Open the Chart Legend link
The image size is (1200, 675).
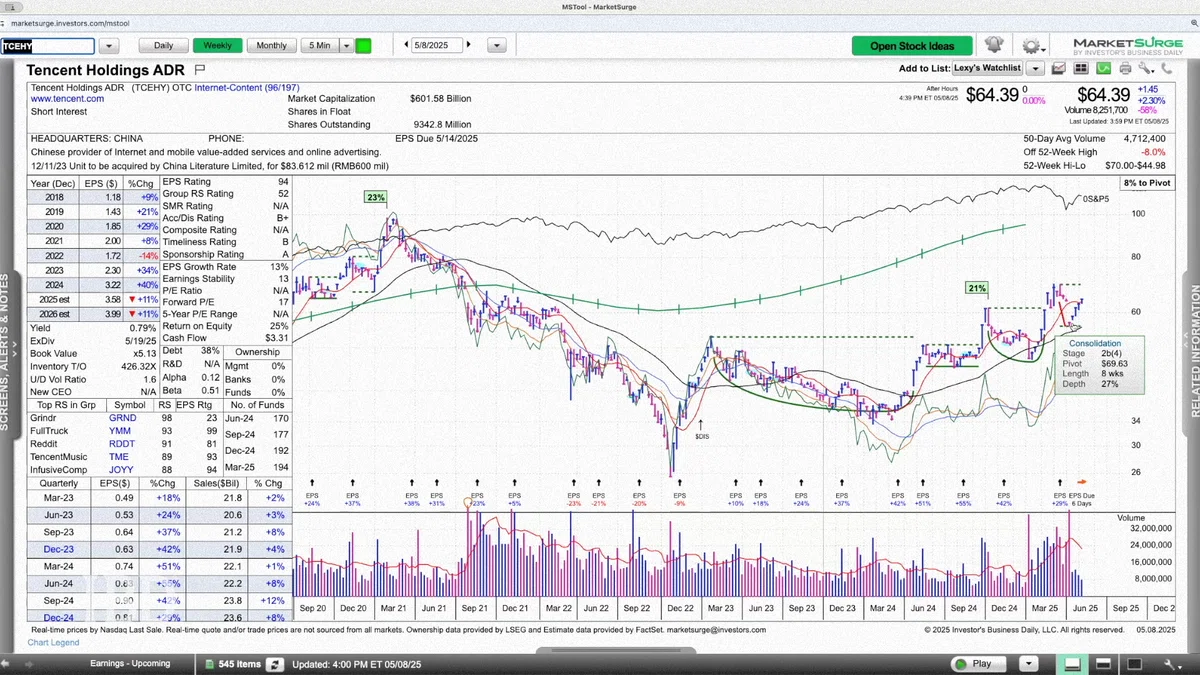54,642
